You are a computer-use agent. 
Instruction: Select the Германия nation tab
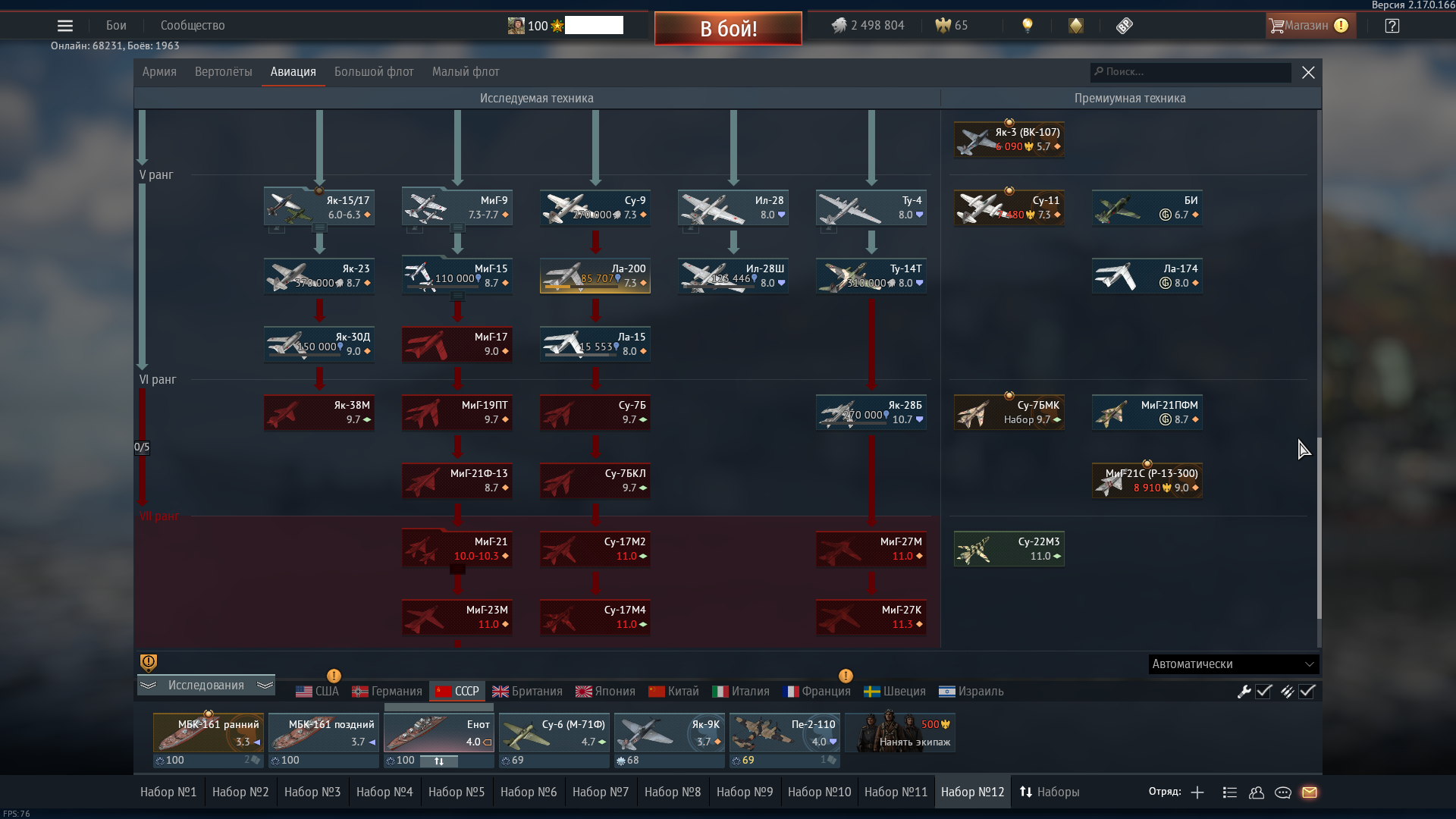pos(387,692)
